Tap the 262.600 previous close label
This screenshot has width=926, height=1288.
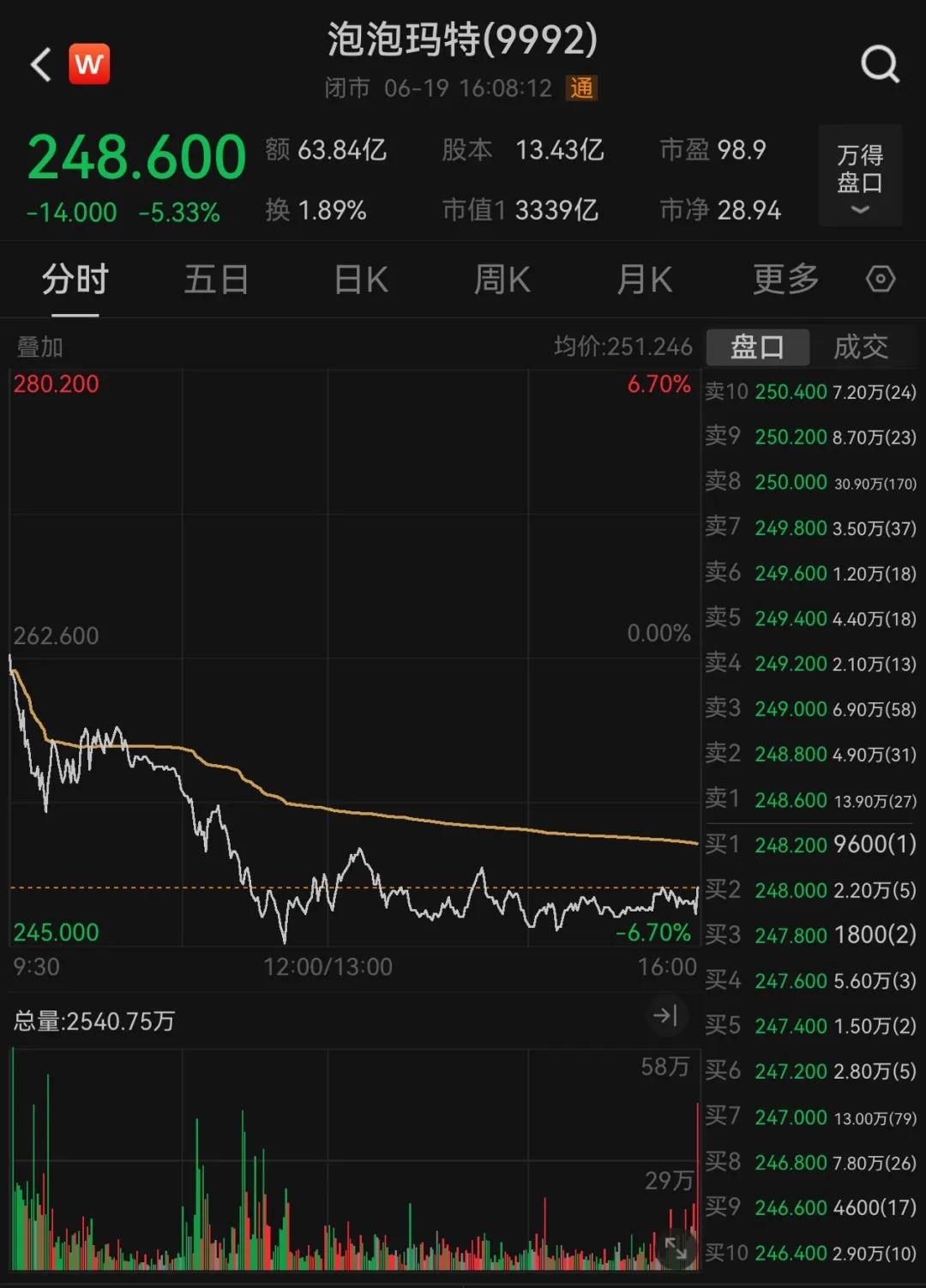[56, 635]
